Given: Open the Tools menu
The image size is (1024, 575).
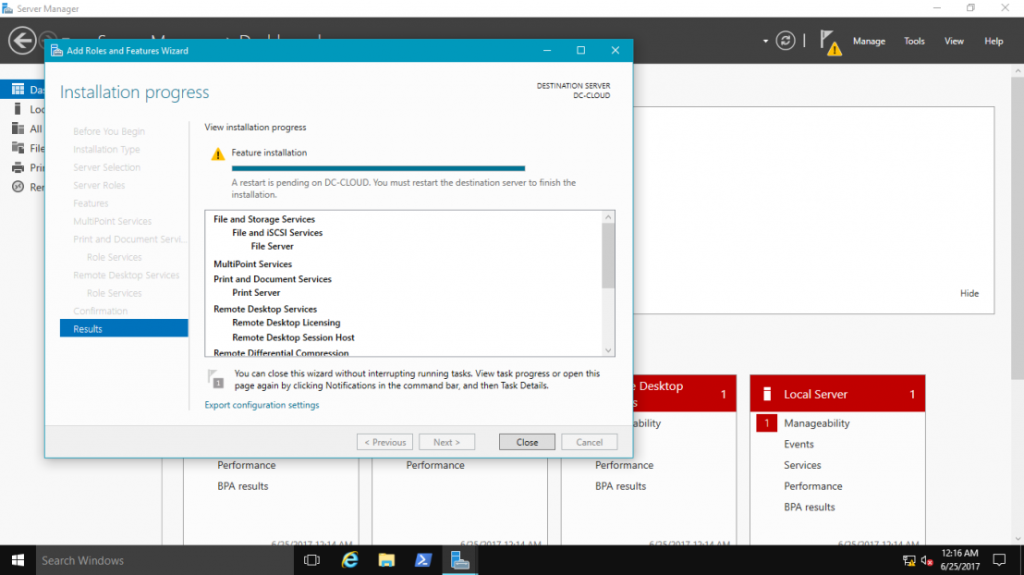Looking at the screenshot, I should tap(914, 41).
